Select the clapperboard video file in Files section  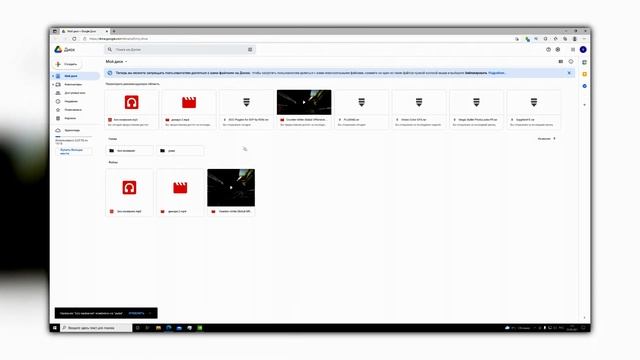click(180, 192)
